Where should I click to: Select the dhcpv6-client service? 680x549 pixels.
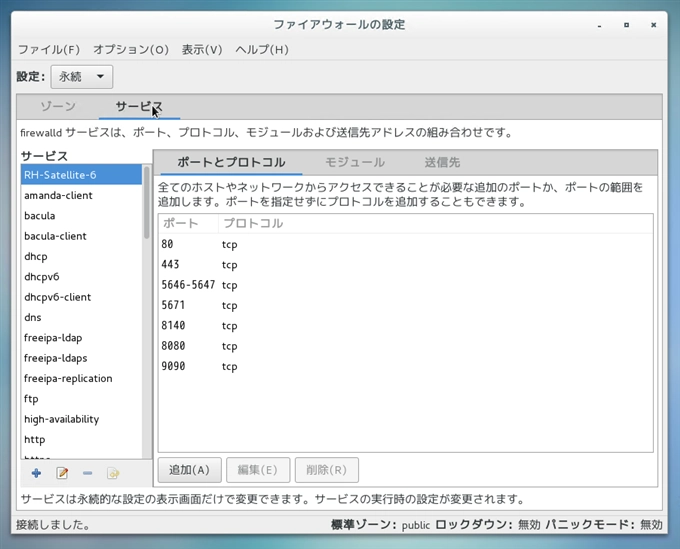click(x=82, y=297)
